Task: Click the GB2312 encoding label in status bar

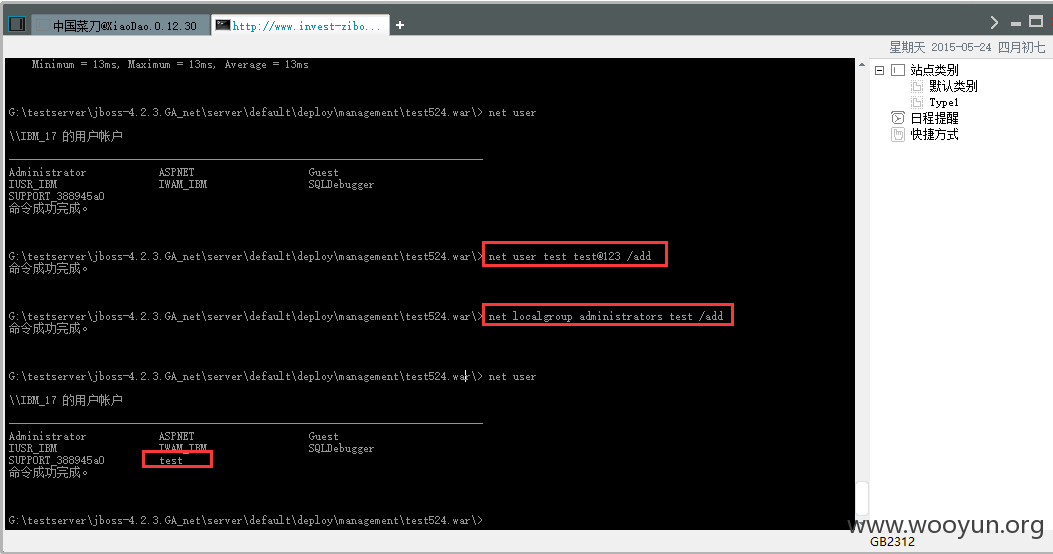Action: tap(891, 542)
